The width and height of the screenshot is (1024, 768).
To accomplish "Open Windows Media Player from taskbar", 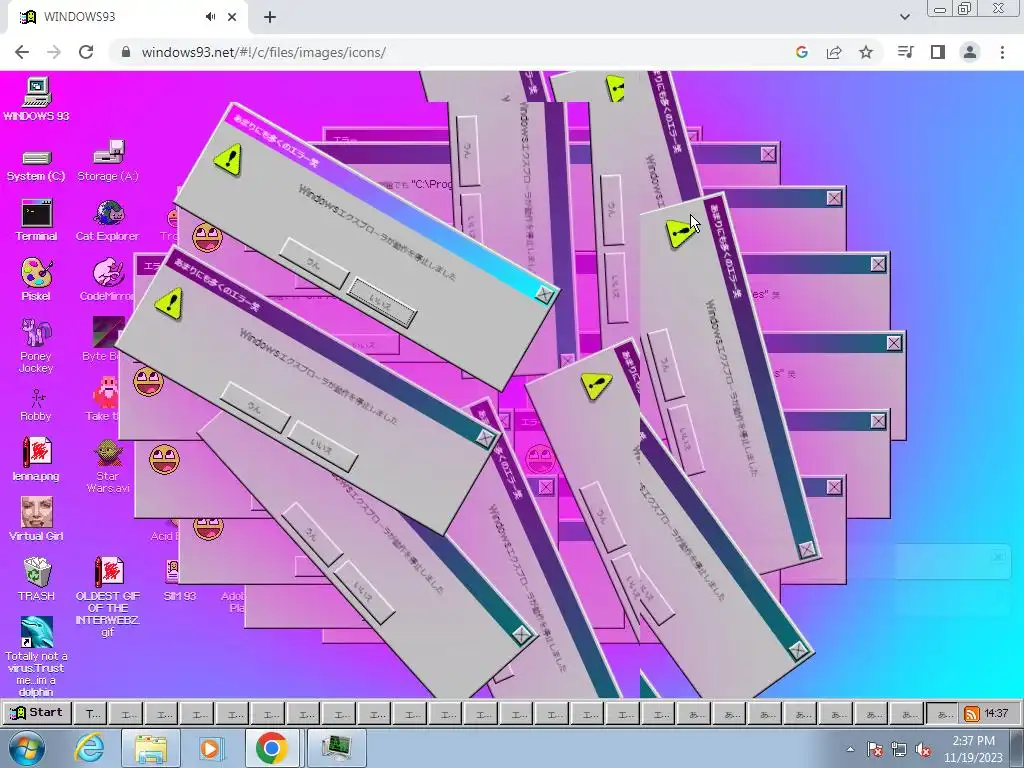I will pyautogui.click(x=210, y=748).
